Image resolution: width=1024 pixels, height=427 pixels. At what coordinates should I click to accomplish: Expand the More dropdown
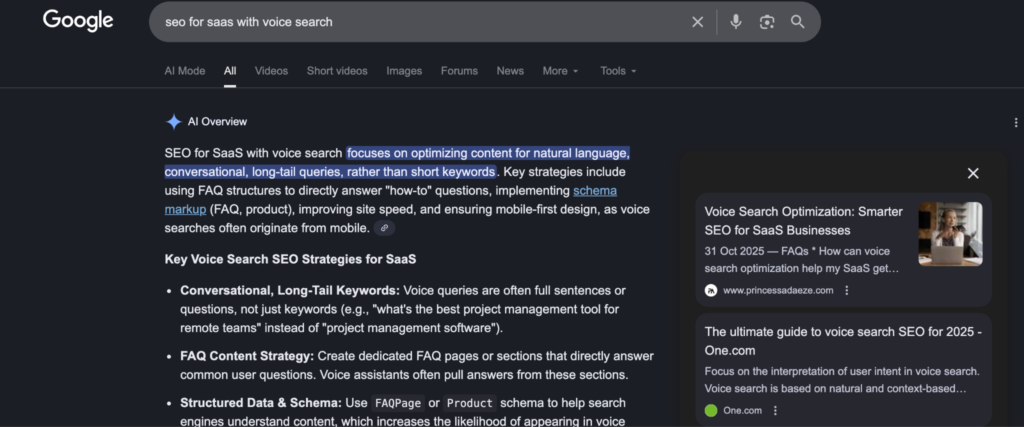pos(560,71)
